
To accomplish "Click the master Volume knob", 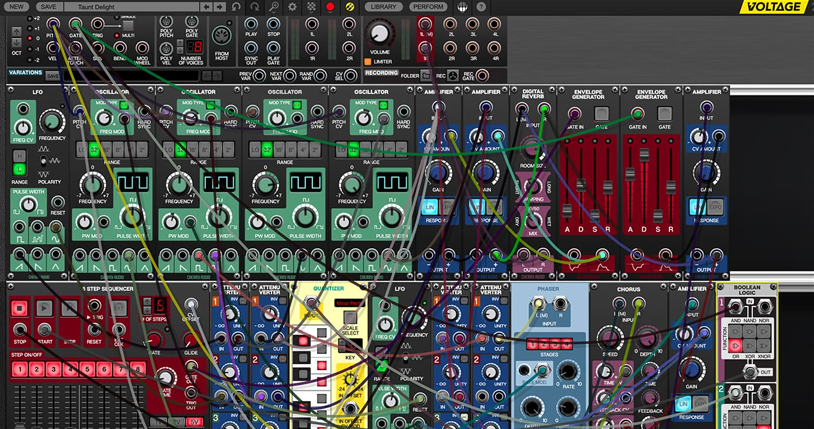I will 379,32.
